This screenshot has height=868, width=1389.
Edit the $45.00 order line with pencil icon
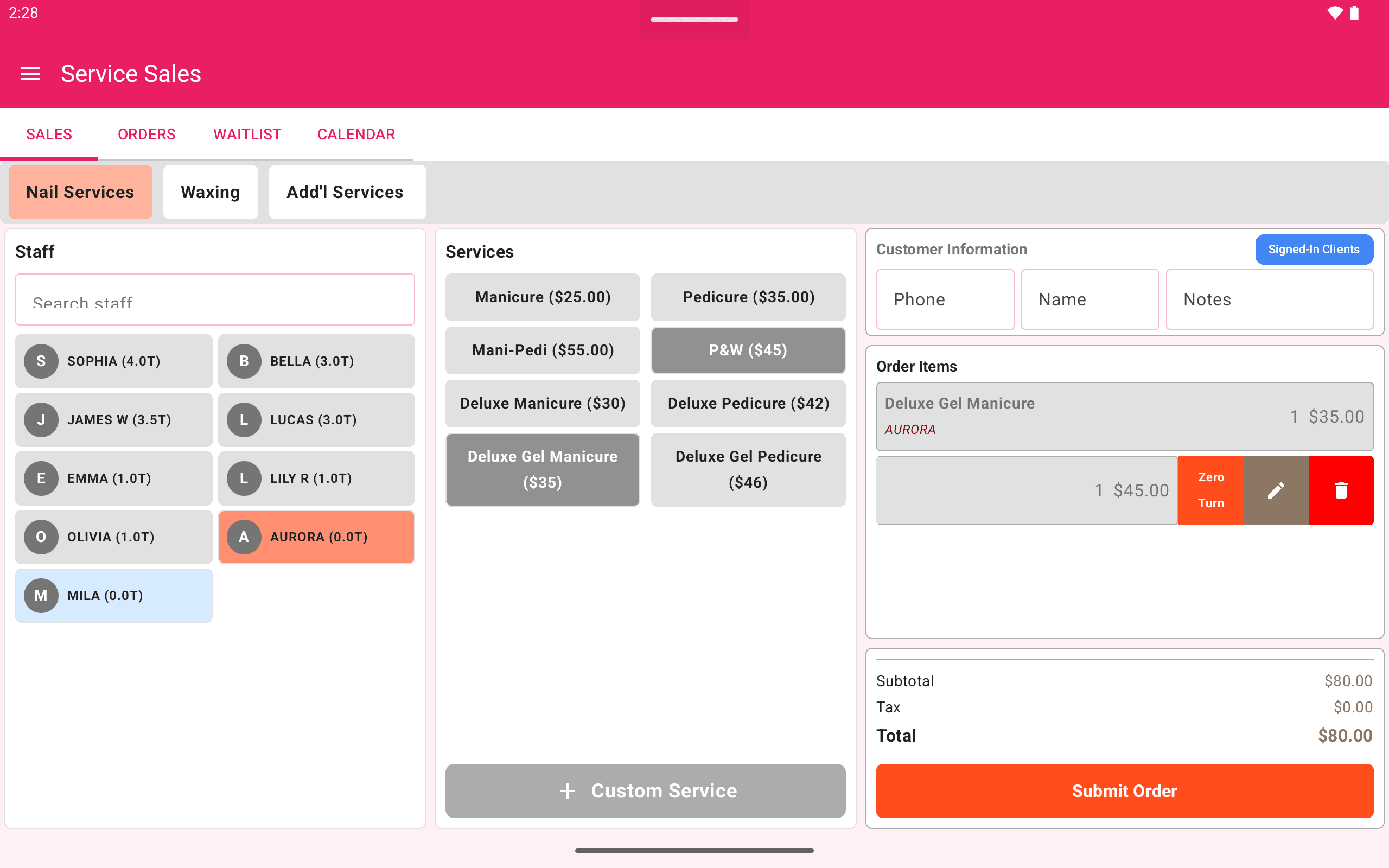tap(1276, 490)
